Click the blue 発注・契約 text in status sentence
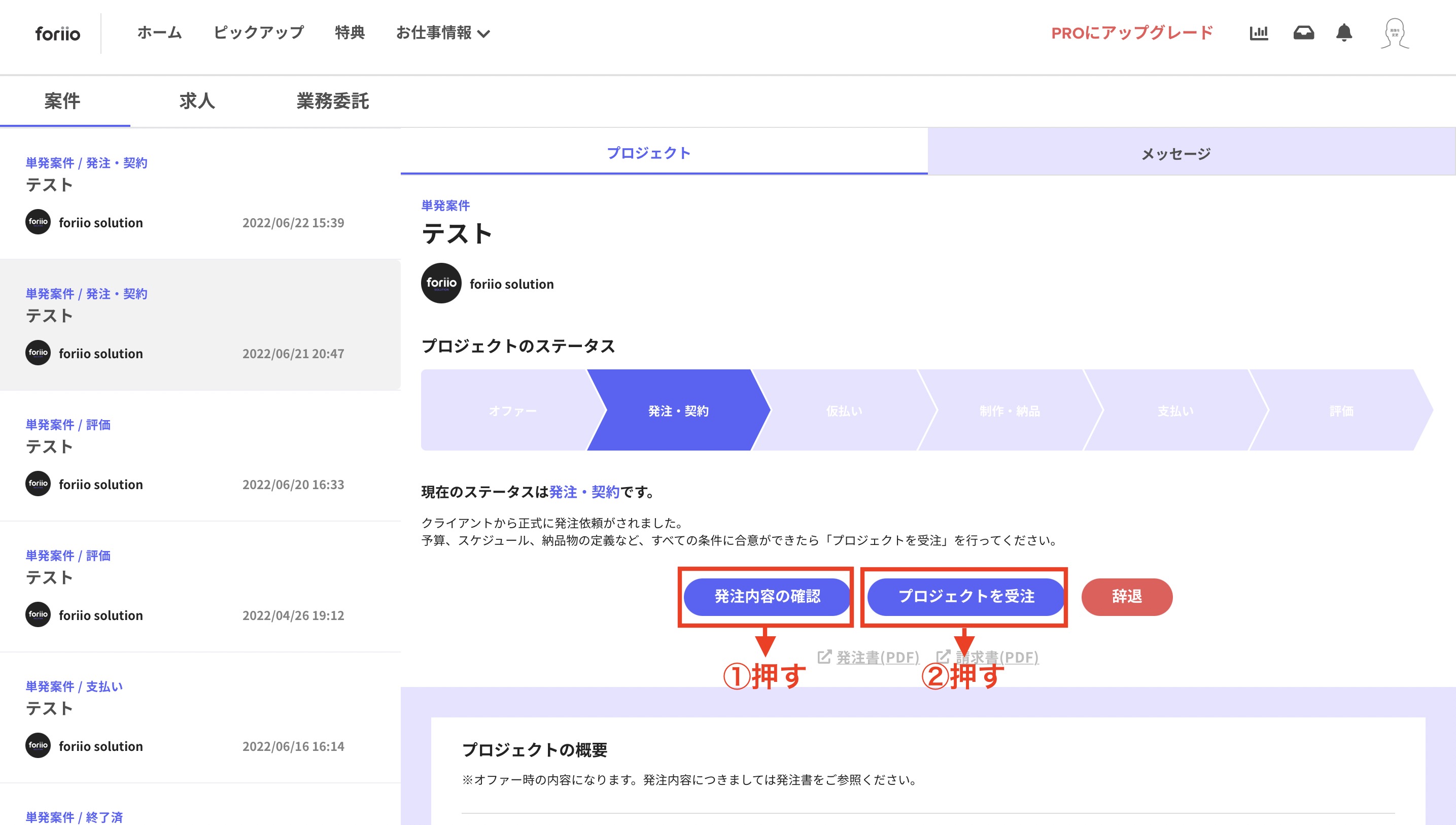This screenshot has height=825, width=1456. coord(584,492)
